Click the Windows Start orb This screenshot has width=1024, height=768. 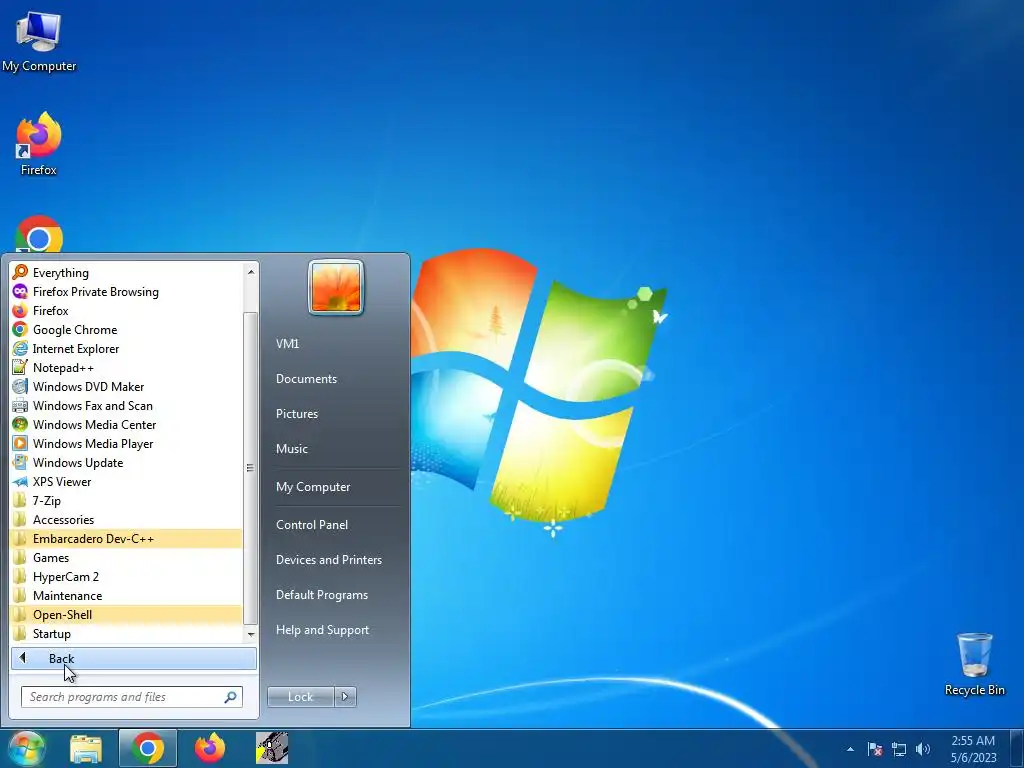(26, 748)
